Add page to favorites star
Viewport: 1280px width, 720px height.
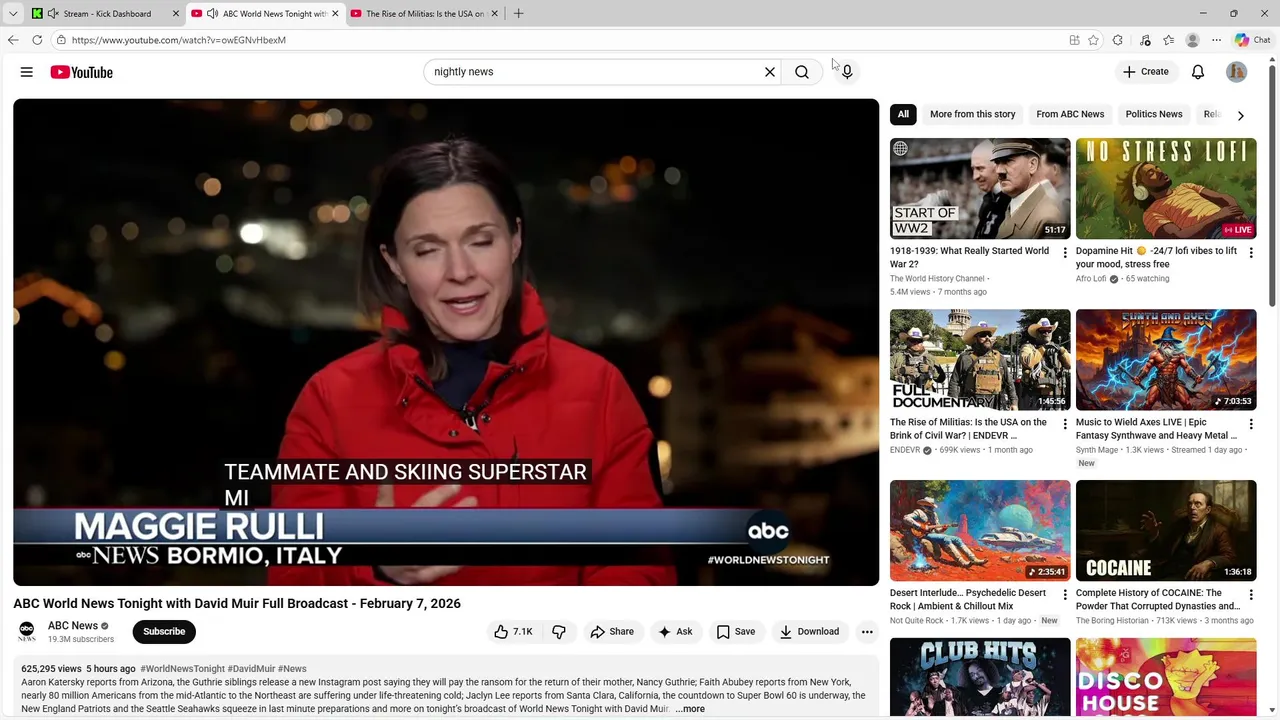click(x=1093, y=40)
